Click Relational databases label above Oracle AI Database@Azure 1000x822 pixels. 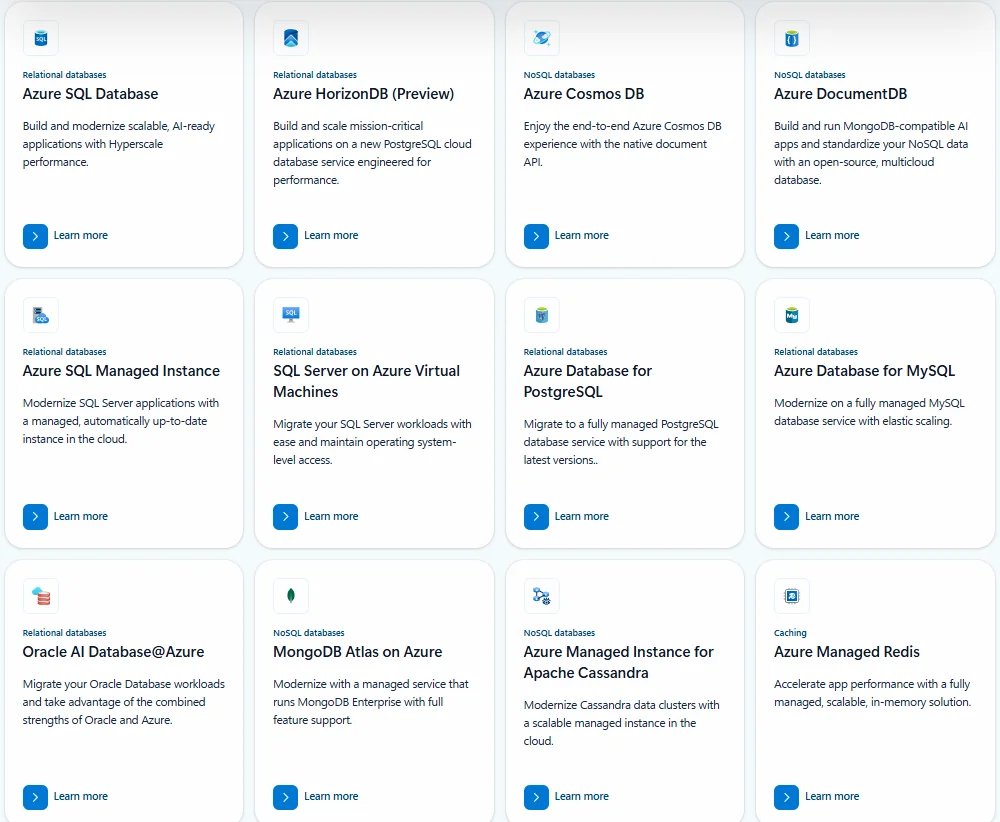point(64,633)
